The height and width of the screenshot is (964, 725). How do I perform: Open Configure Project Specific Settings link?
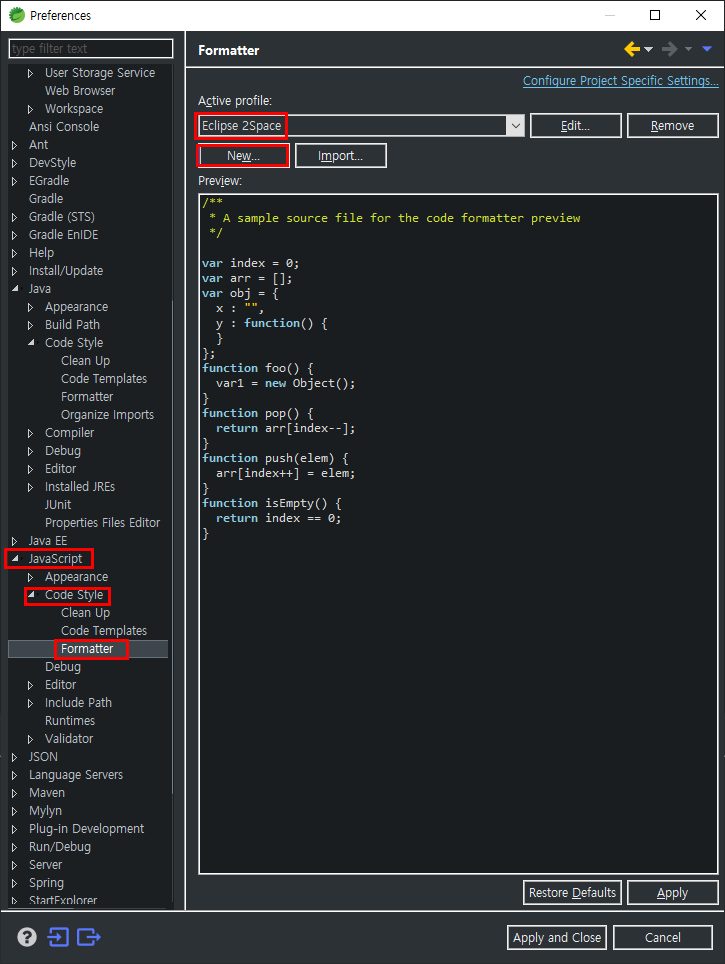[620, 81]
